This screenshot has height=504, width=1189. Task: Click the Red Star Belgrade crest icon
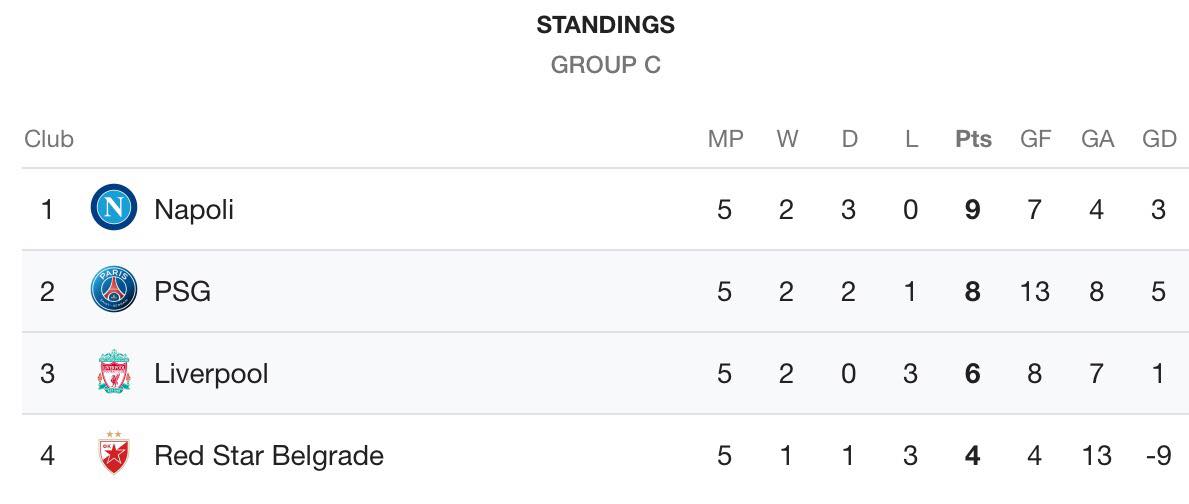(114, 454)
